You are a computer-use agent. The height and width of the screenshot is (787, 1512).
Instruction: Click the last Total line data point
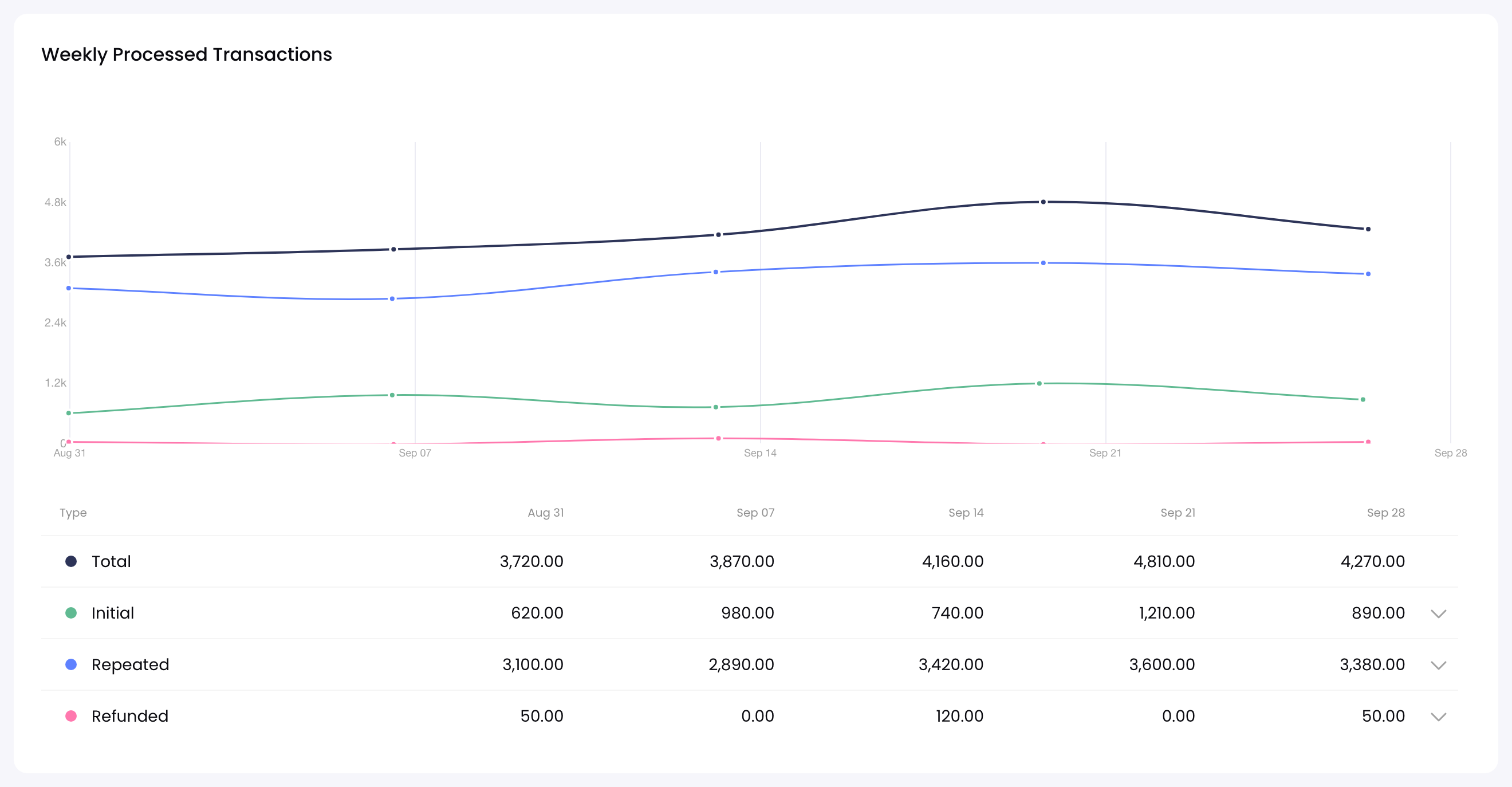coord(1368,229)
